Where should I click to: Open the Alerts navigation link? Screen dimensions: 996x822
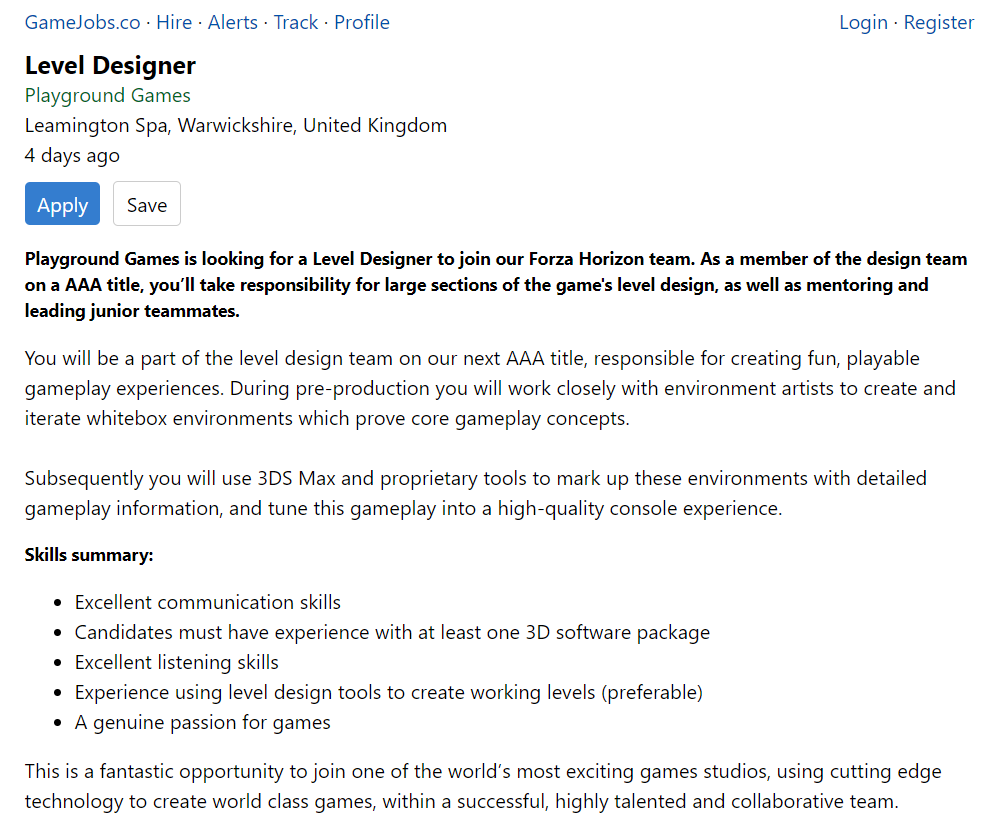[232, 22]
